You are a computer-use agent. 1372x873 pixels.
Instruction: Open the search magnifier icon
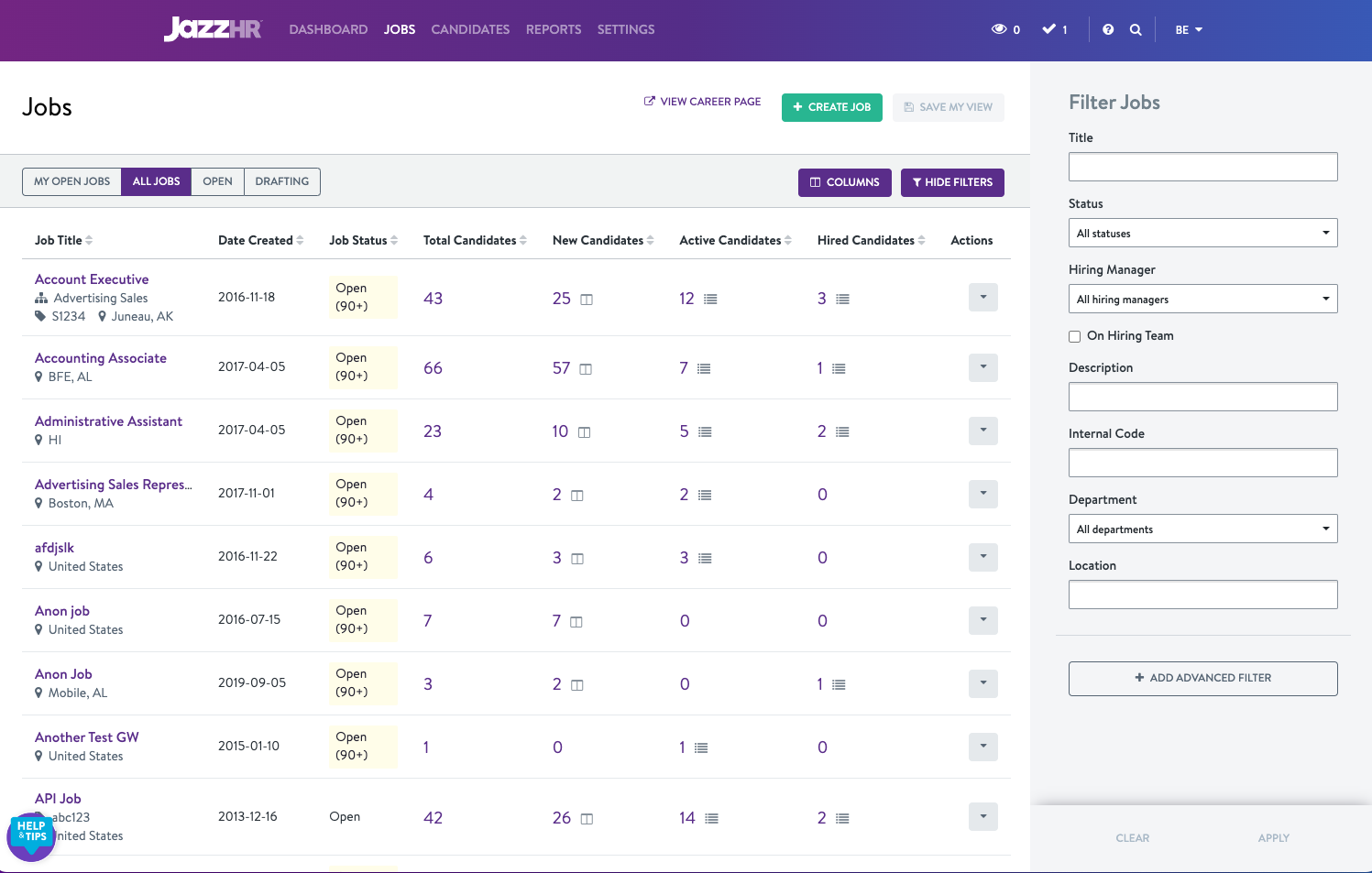tap(1136, 29)
